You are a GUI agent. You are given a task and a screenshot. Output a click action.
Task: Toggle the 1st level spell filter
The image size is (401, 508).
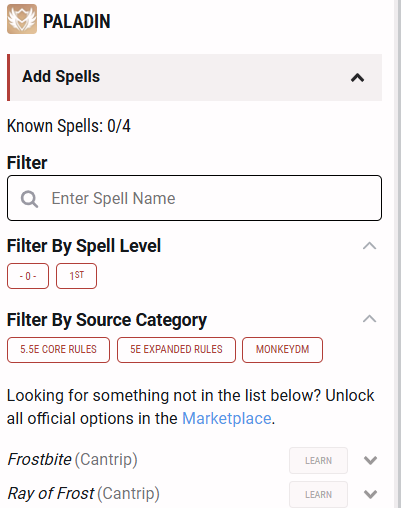point(76,276)
